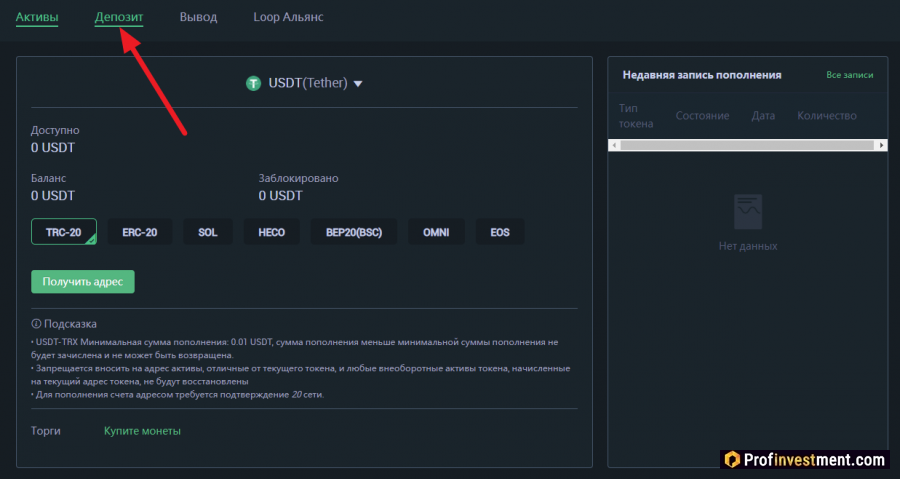
Task: Click the USDT(Tether) coin name
Action: pos(308,83)
